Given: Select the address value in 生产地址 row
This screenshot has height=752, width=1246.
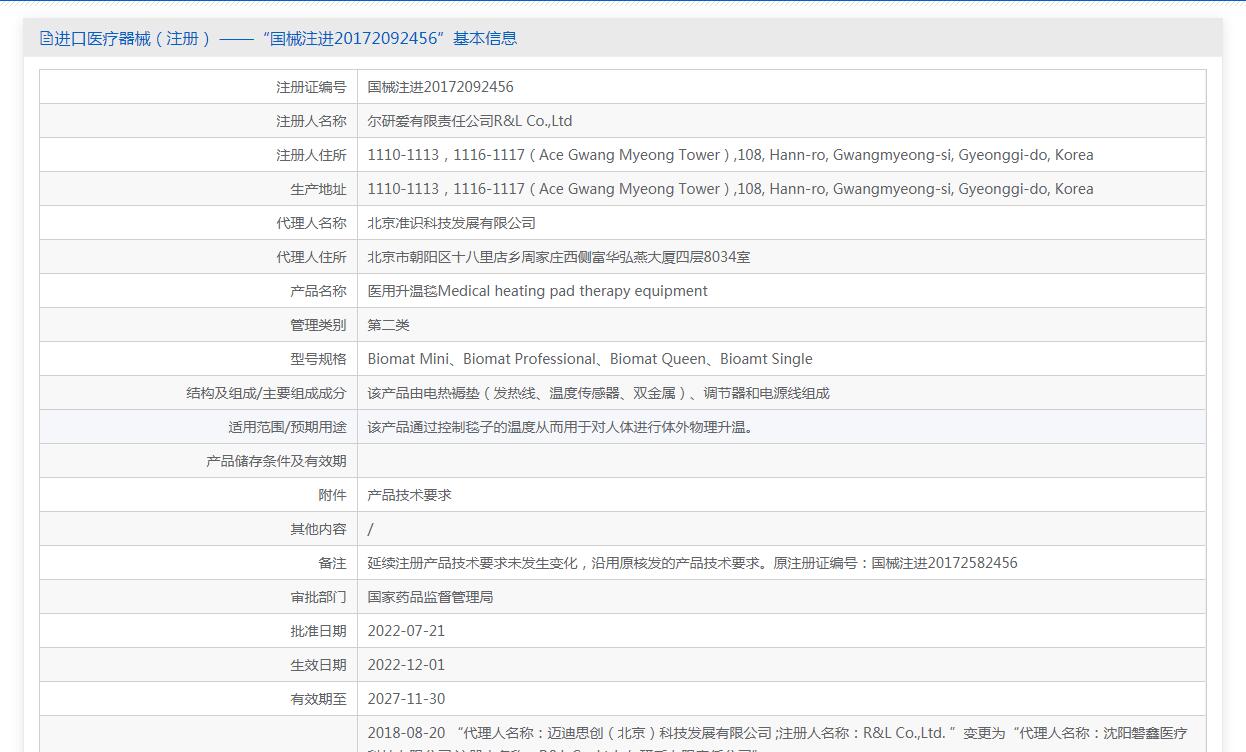Looking at the screenshot, I should pyautogui.click(x=731, y=189).
